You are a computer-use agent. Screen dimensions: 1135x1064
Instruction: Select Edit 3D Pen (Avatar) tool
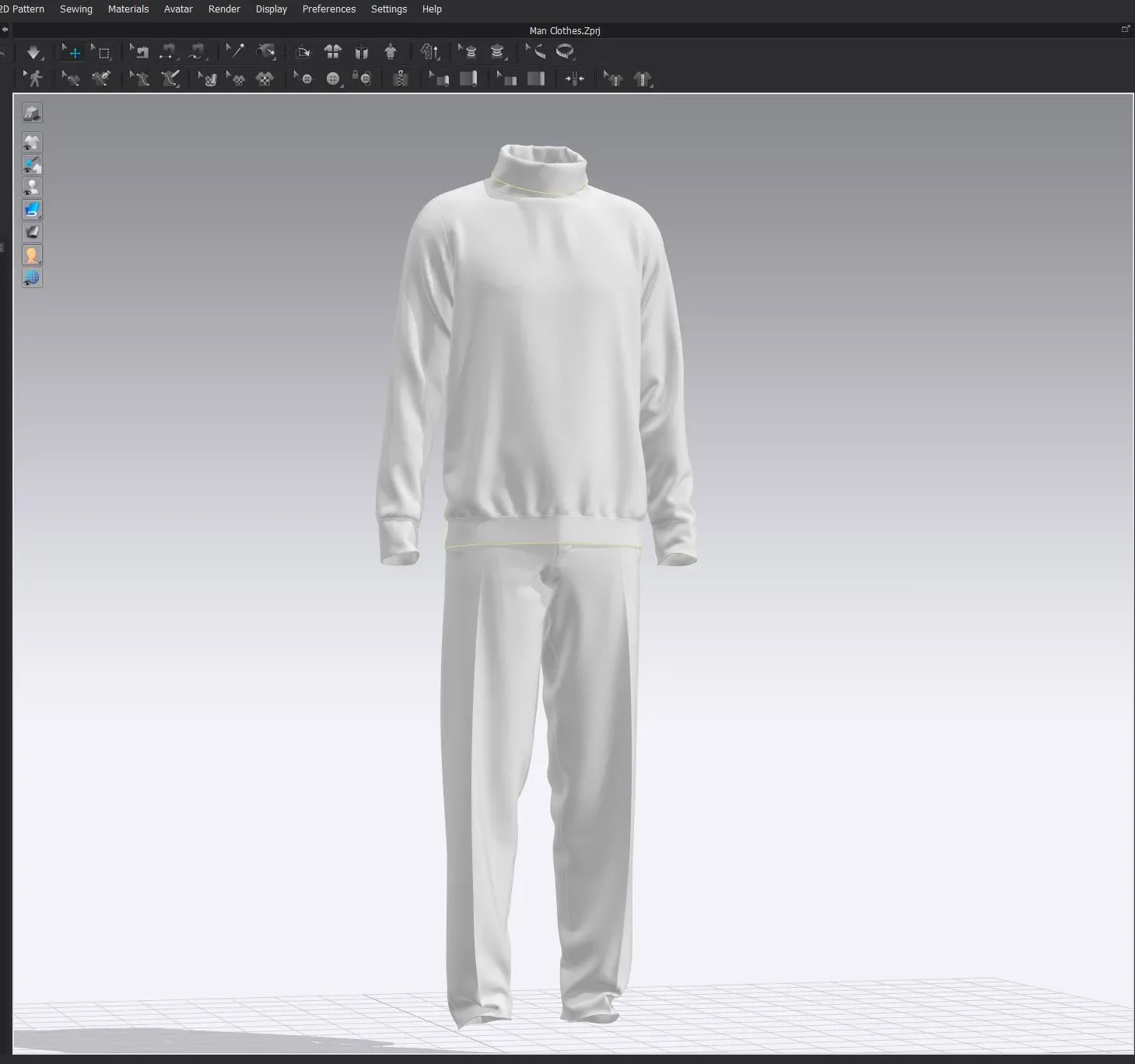[140, 79]
